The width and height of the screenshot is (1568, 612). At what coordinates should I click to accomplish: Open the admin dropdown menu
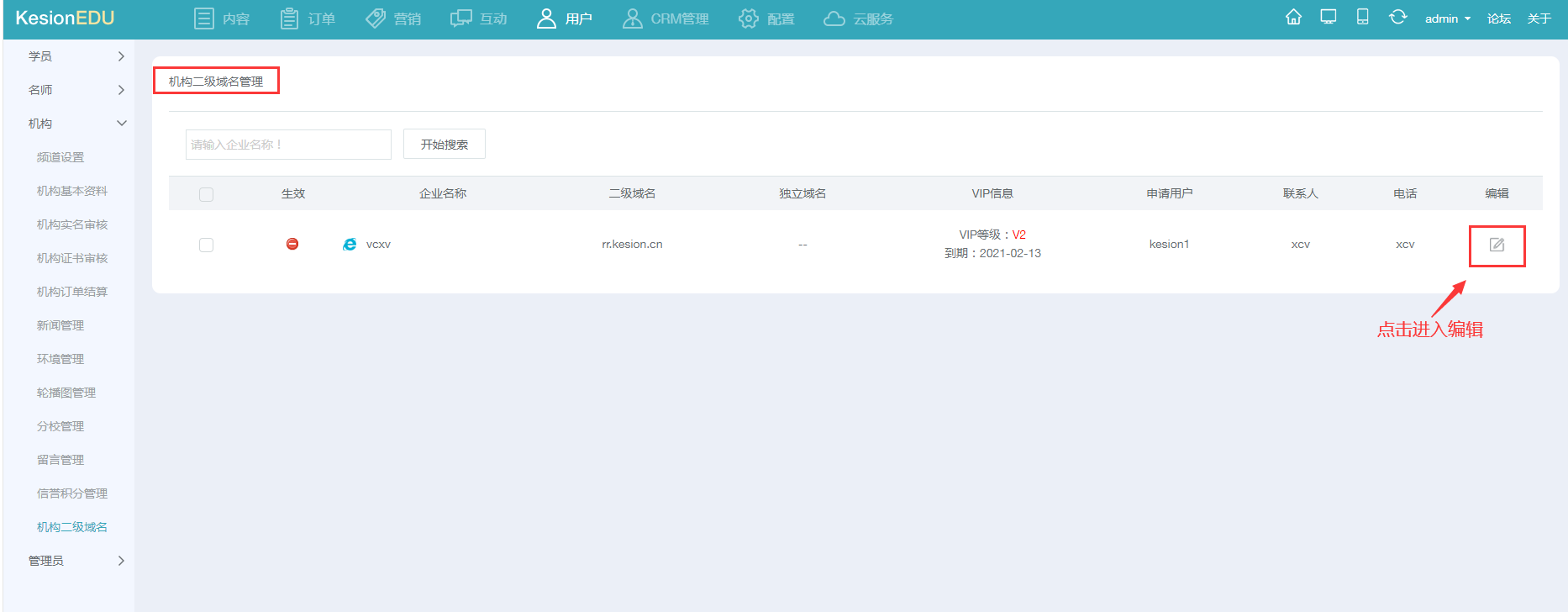click(1447, 18)
